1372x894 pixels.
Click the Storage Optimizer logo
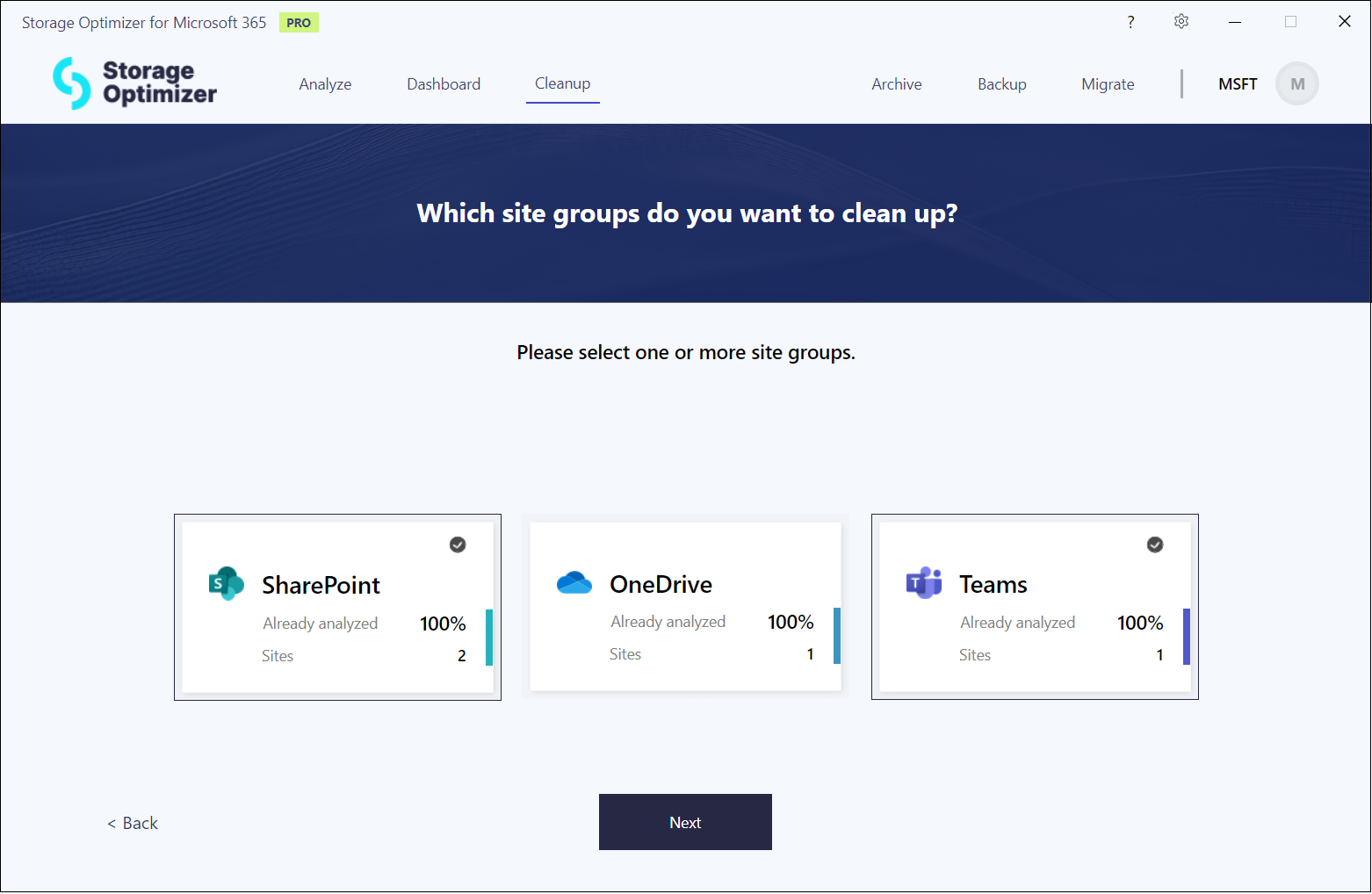click(x=134, y=83)
